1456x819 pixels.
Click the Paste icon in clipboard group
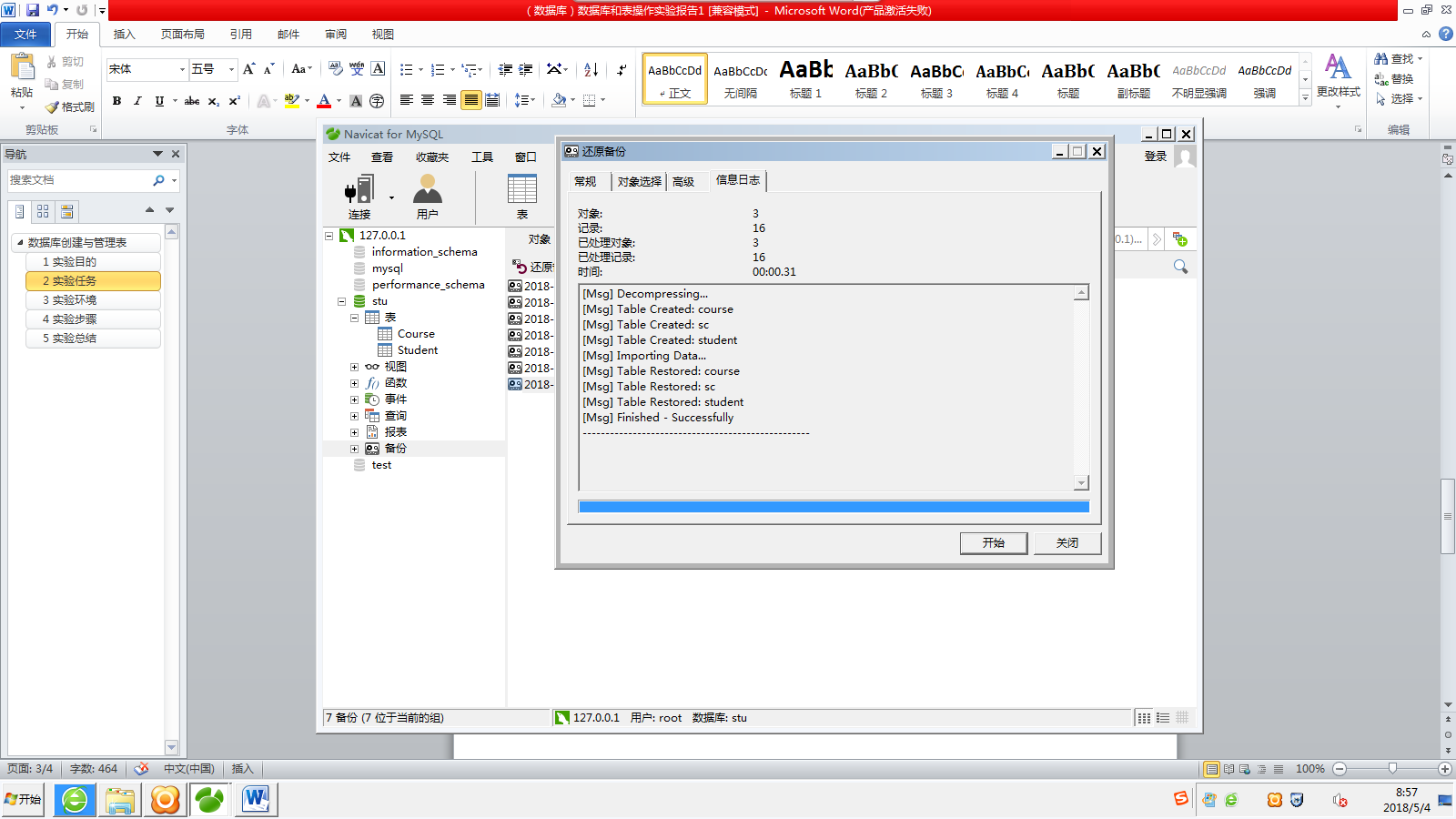(21, 68)
